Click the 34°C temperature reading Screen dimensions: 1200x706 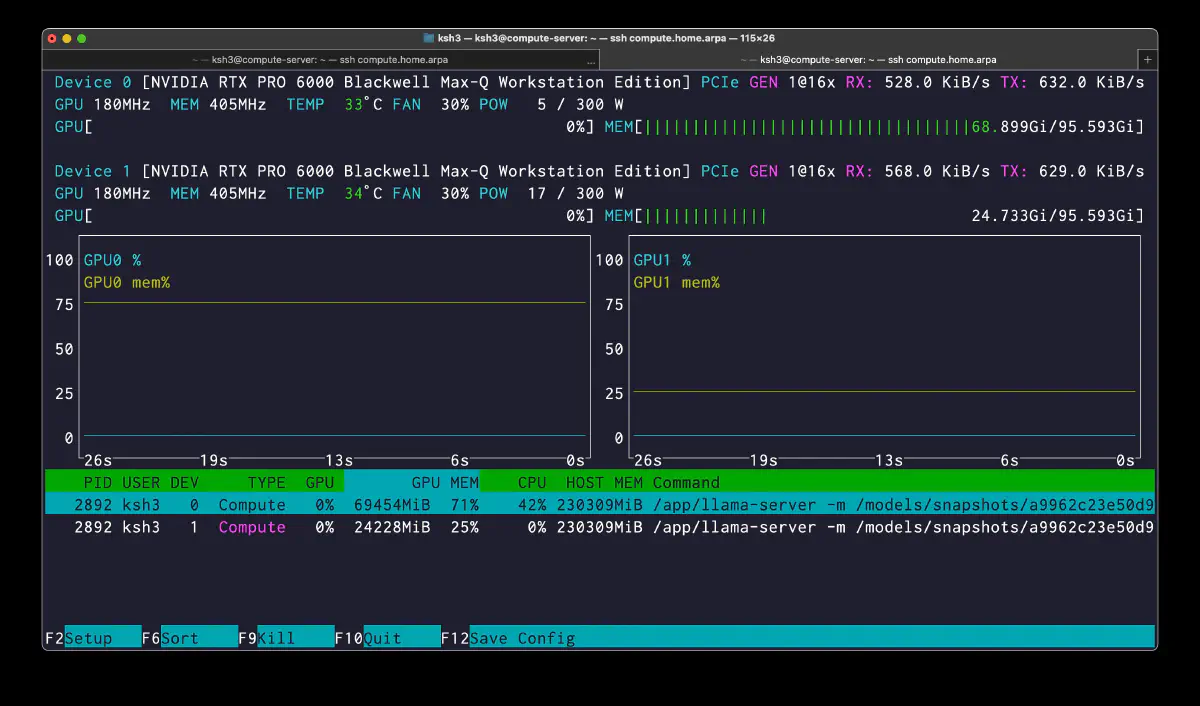coord(362,193)
